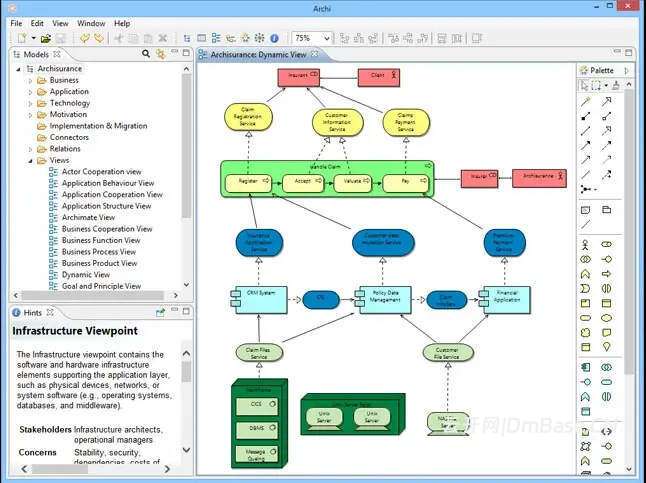Expand the Motivation folder

tap(30, 115)
